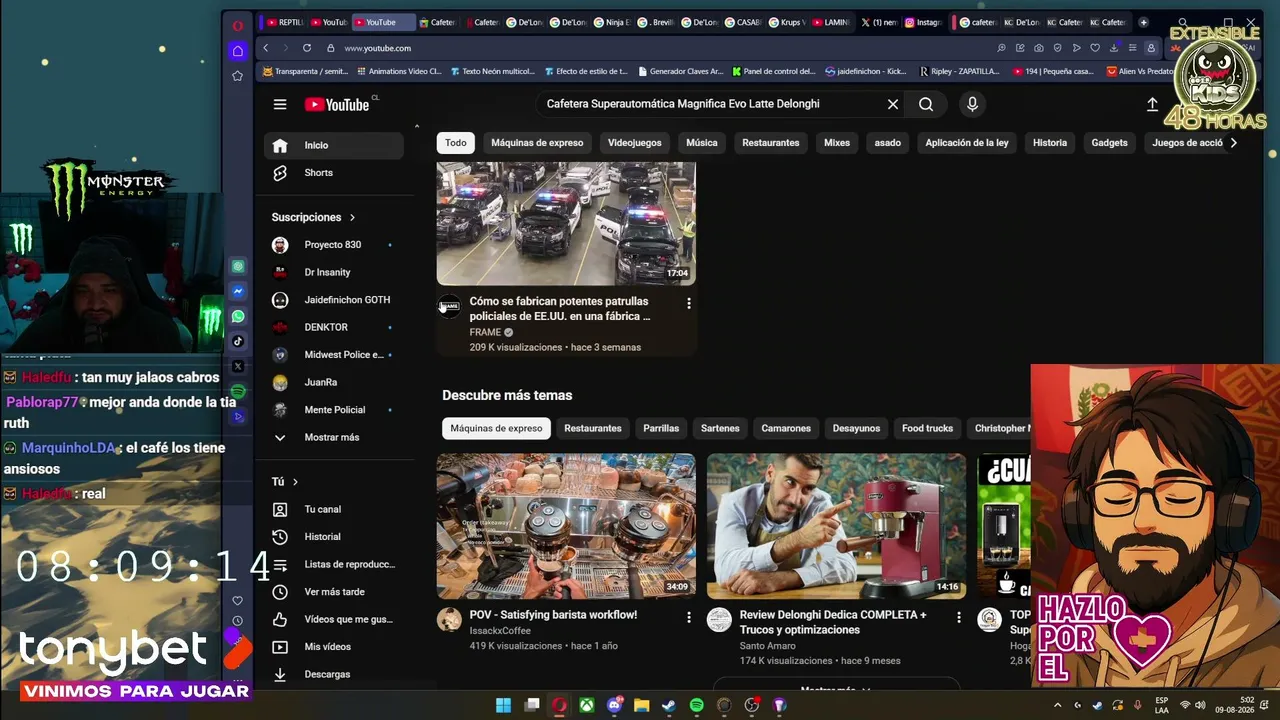Start voice search with the microphone
The image size is (1280, 720).
pos(972,104)
